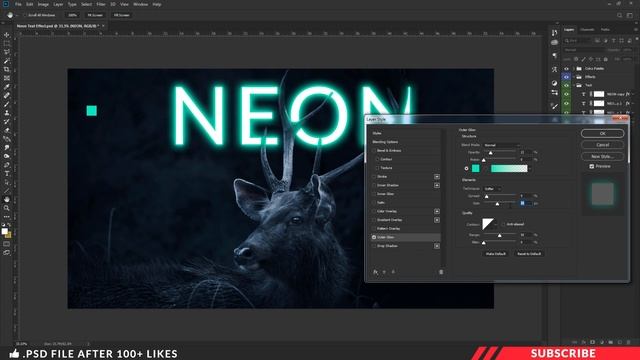Screen dimensions: 640x360
Task: Select the Gradient tool
Action: pos(7,139)
